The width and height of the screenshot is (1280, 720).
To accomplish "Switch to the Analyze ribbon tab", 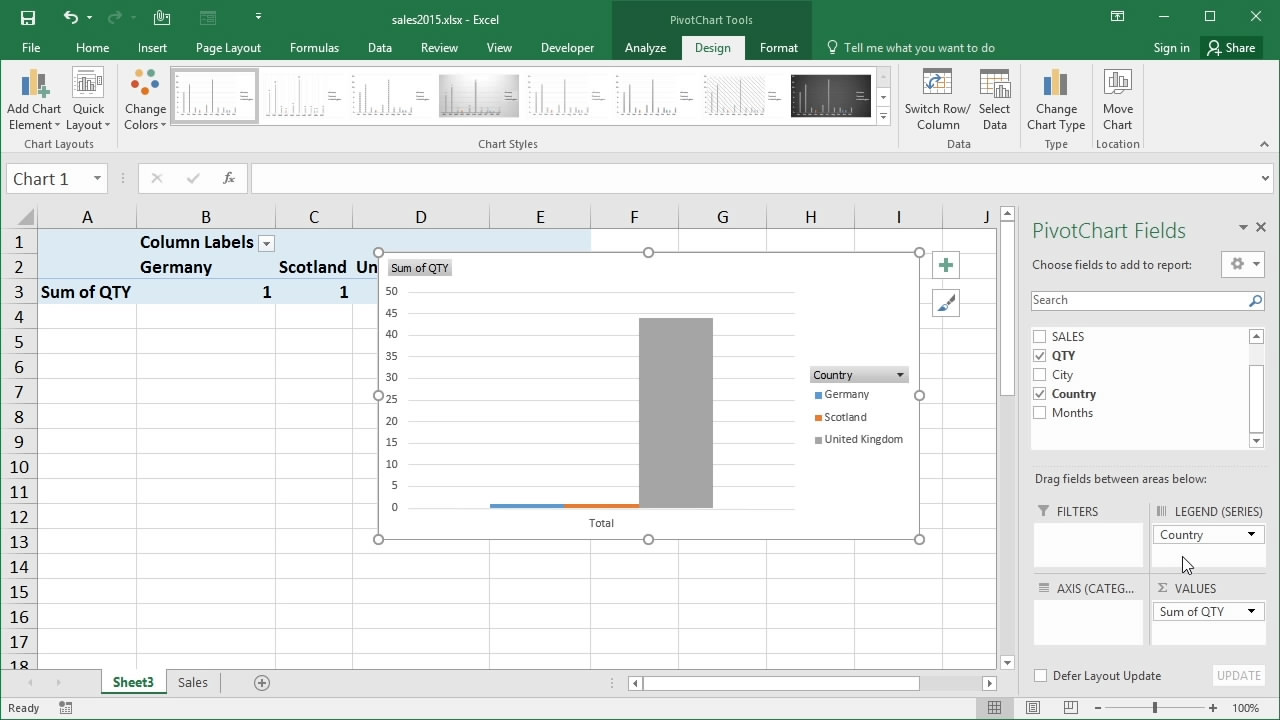I will pyautogui.click(x=645, y=48).
